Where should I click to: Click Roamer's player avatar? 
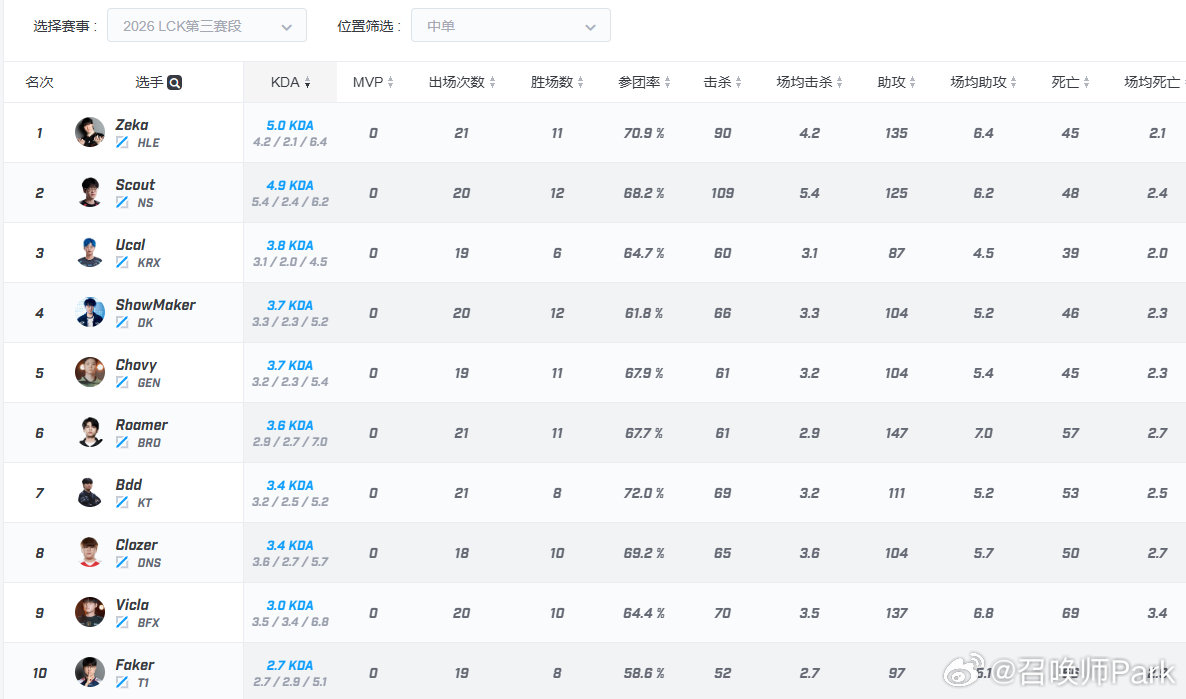pyautogui.click(x=90, y=432)
